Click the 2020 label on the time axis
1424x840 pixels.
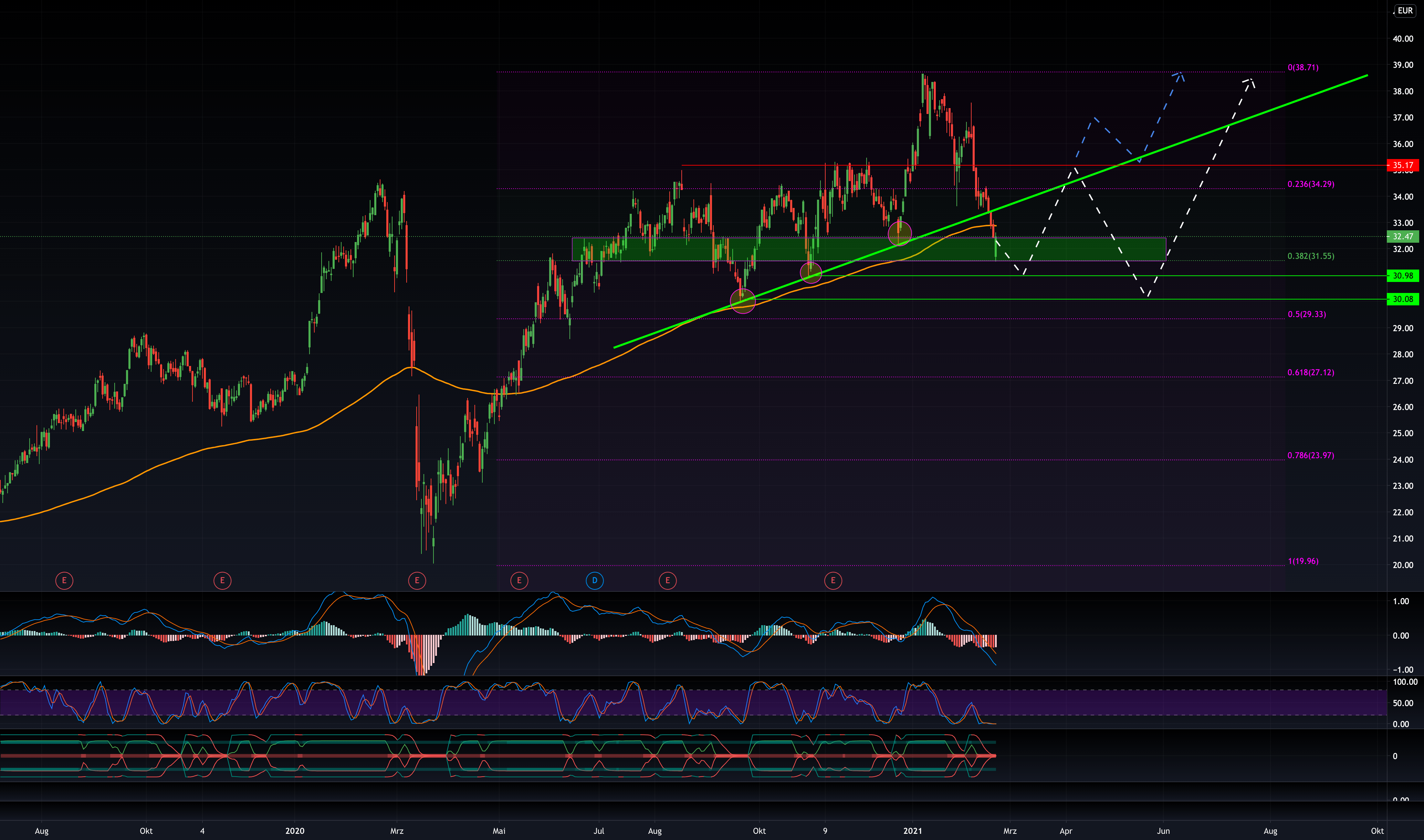(294, 831)
